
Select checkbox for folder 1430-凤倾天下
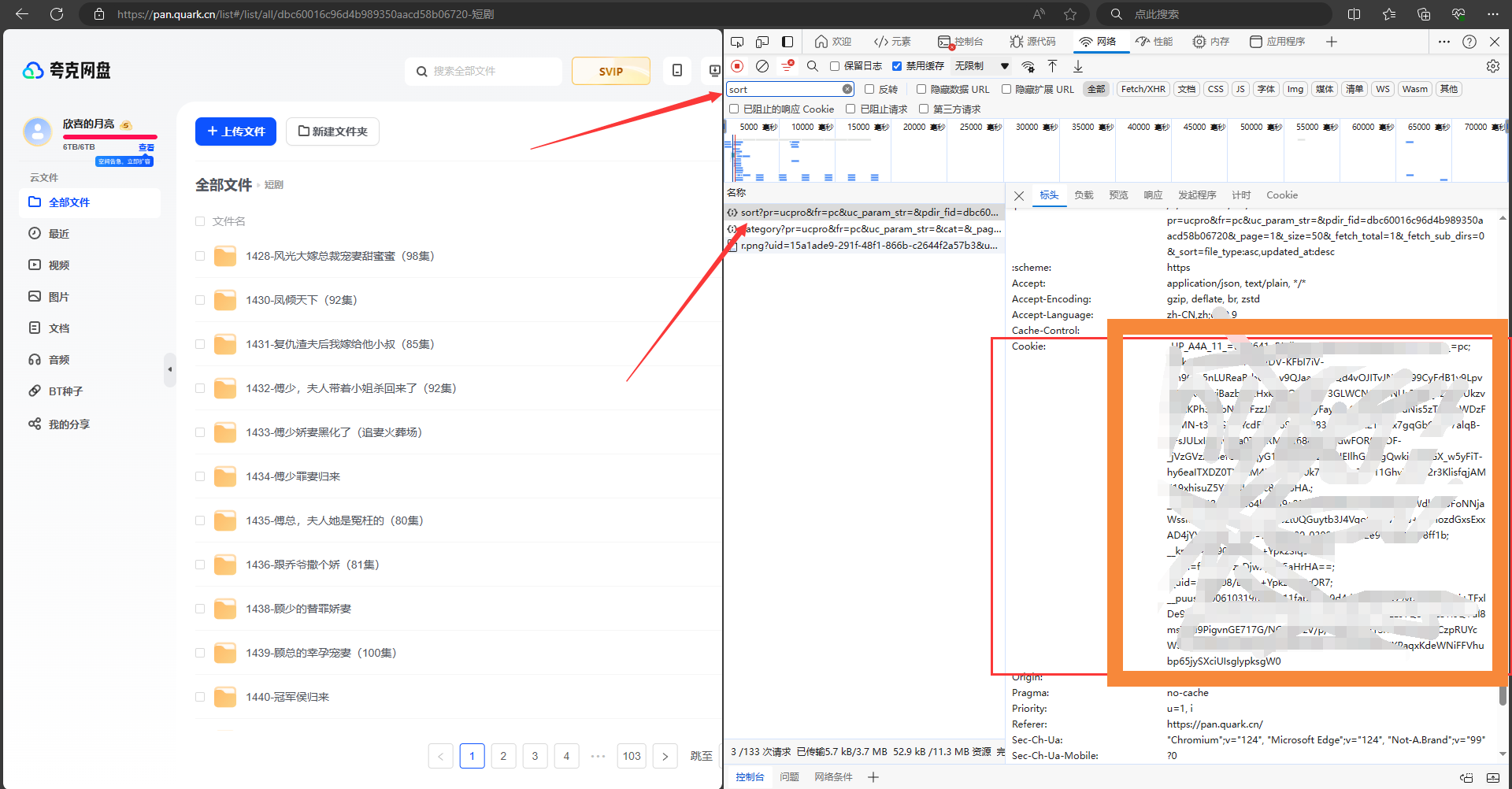click(x=200, y=300)
